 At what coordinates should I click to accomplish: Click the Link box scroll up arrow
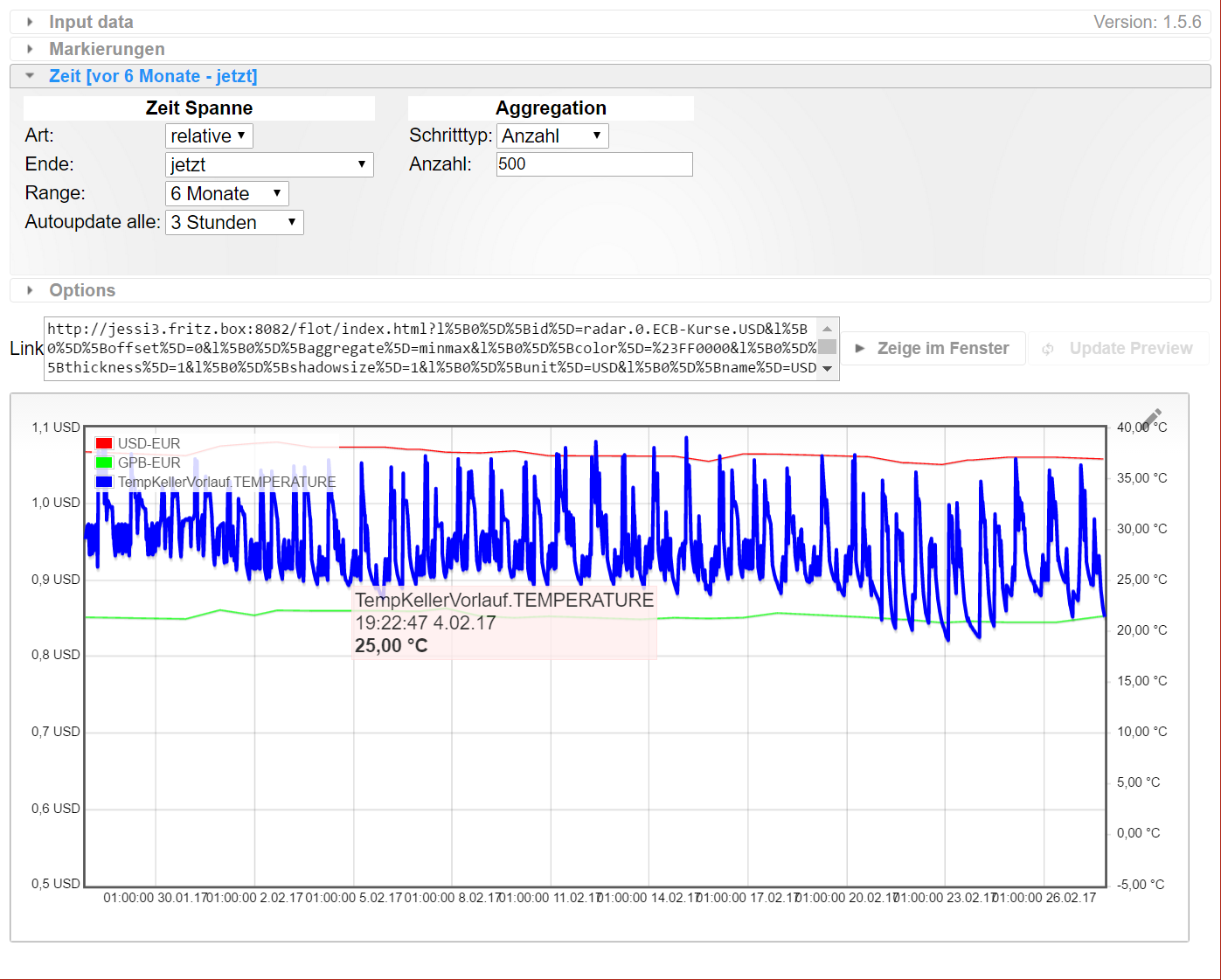pos(828,328)
